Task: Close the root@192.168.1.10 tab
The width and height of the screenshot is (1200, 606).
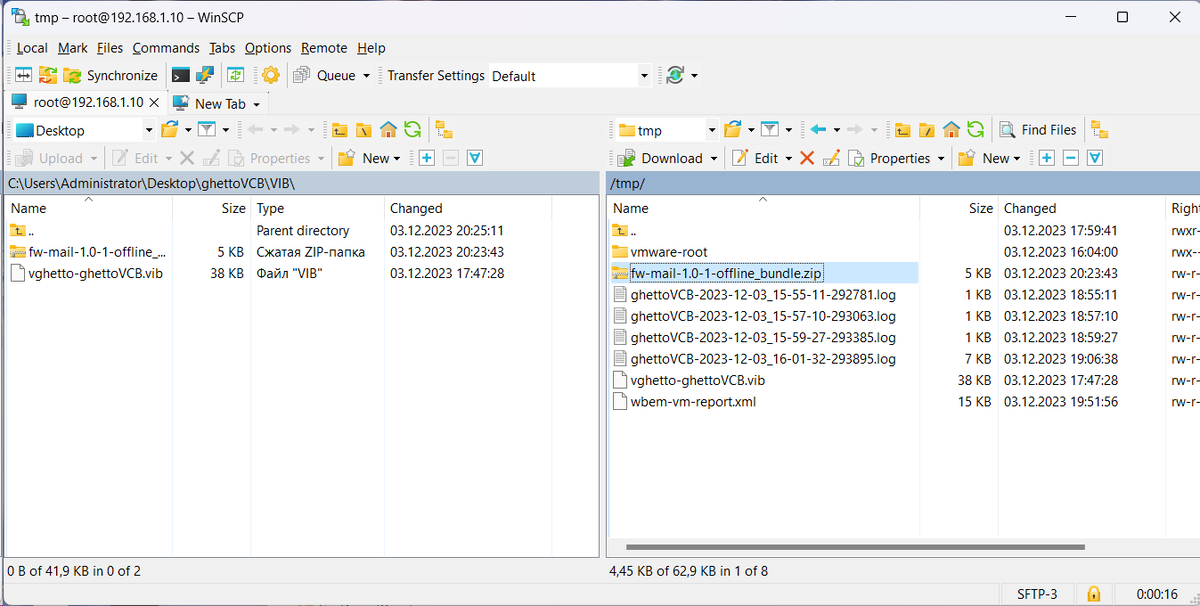Action: tap(154, 103)
